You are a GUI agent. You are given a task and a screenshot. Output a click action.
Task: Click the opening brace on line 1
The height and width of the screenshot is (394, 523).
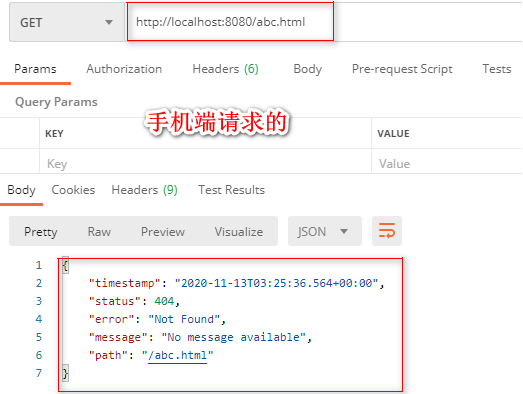click(x=65, y=266)
